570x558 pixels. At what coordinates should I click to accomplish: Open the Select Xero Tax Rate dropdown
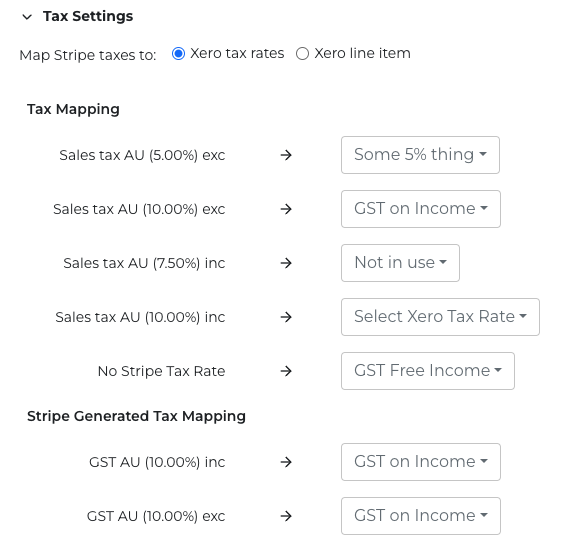pos(440,317)
